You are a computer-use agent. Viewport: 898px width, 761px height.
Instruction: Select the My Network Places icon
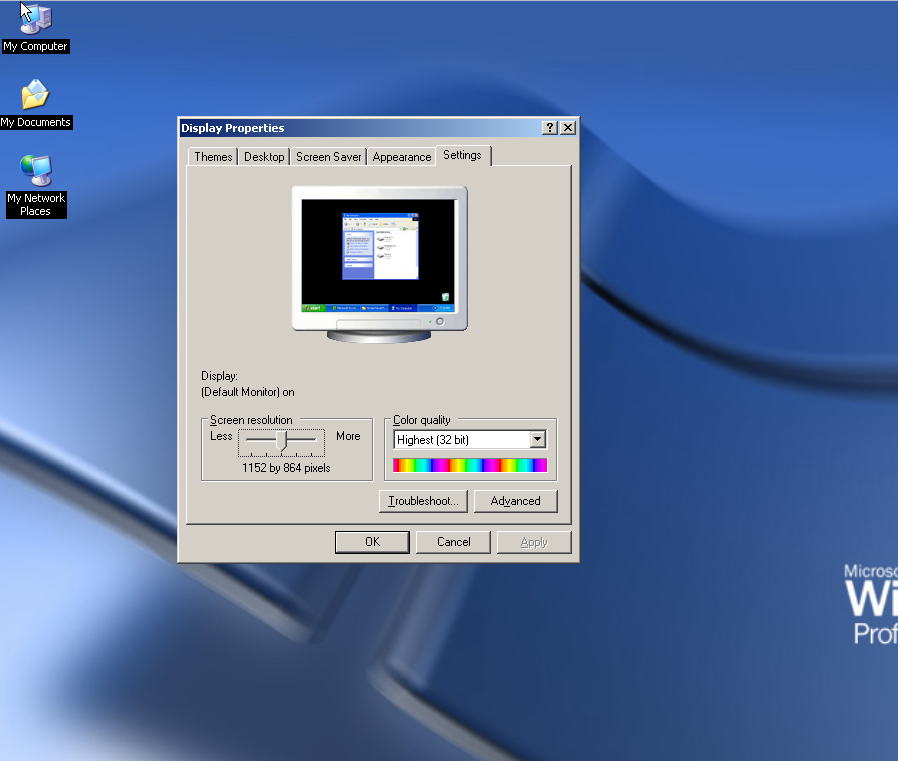35,172
